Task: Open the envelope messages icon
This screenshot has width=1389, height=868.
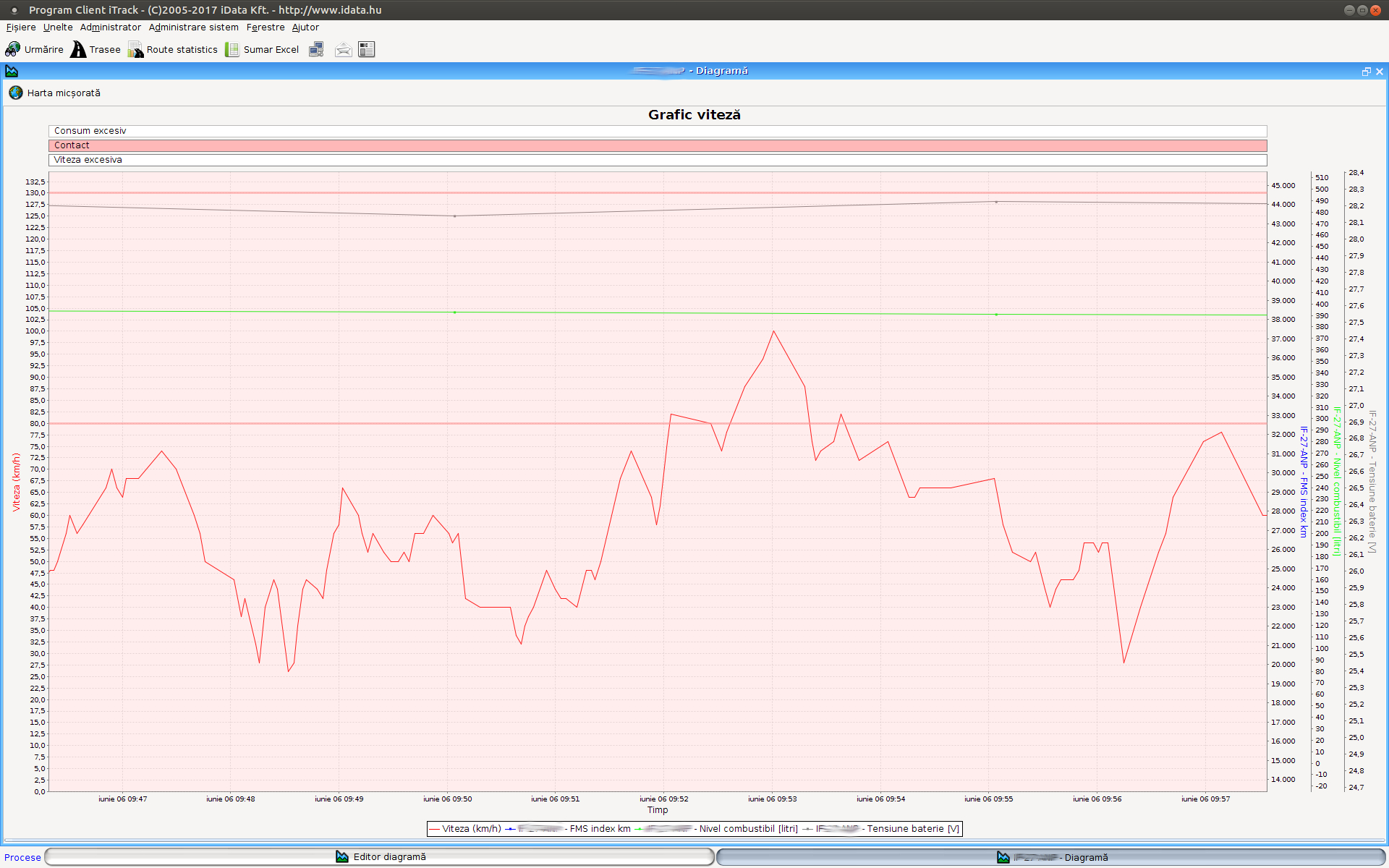Action: point(343,49)
